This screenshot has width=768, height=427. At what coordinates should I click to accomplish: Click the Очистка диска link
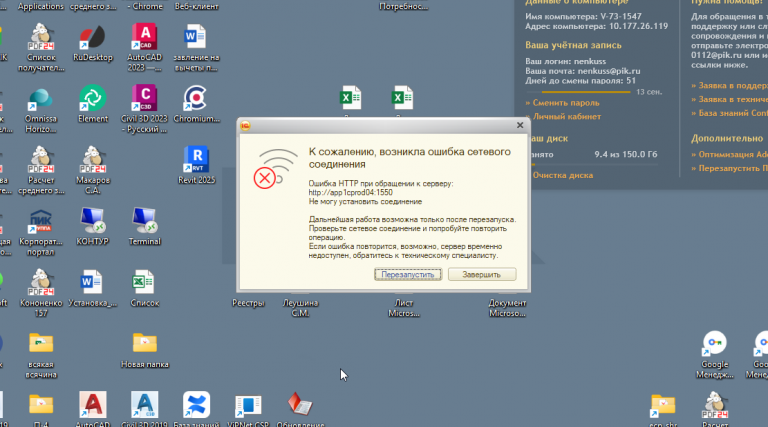coord(561,175)
